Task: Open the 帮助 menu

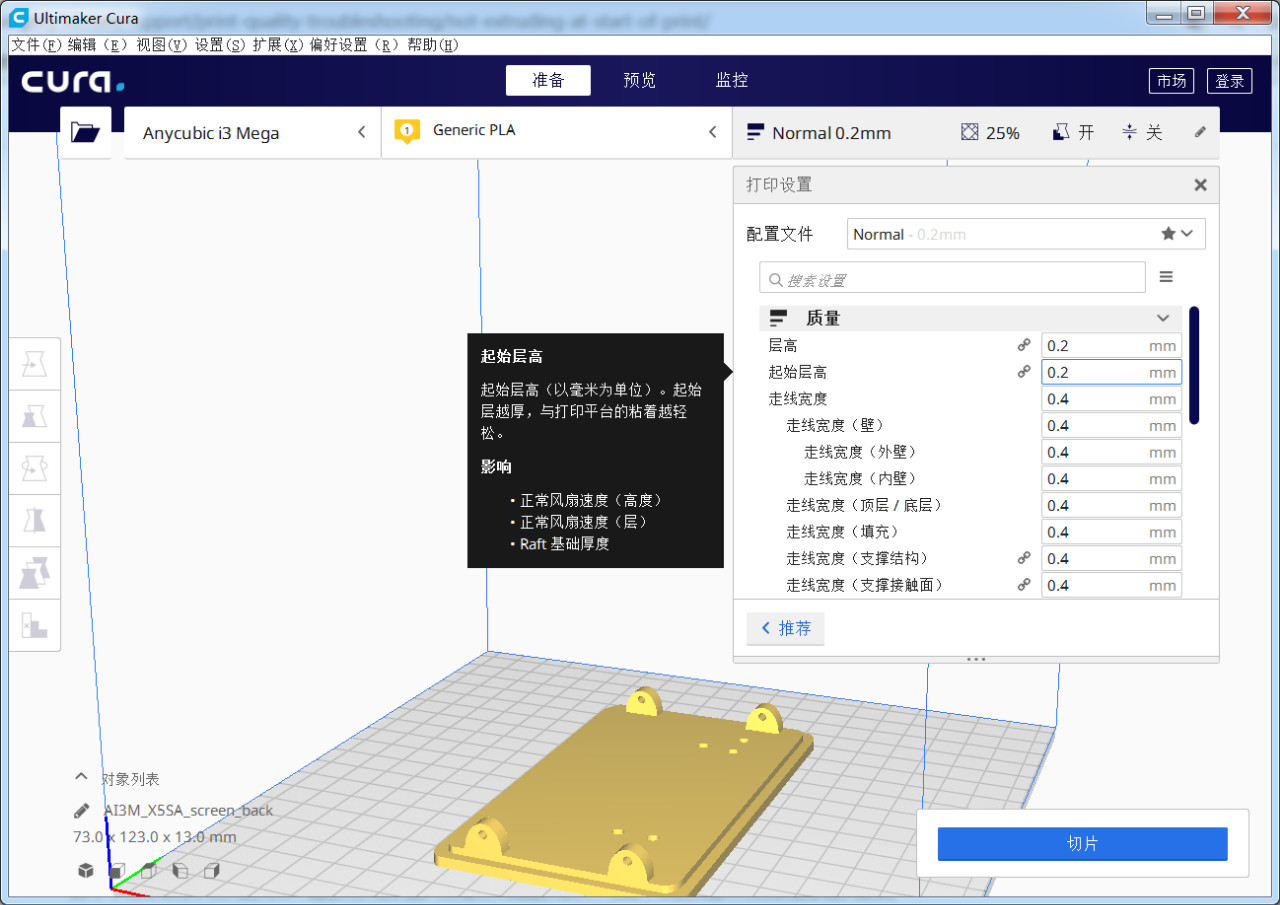Action: [433, 45]
